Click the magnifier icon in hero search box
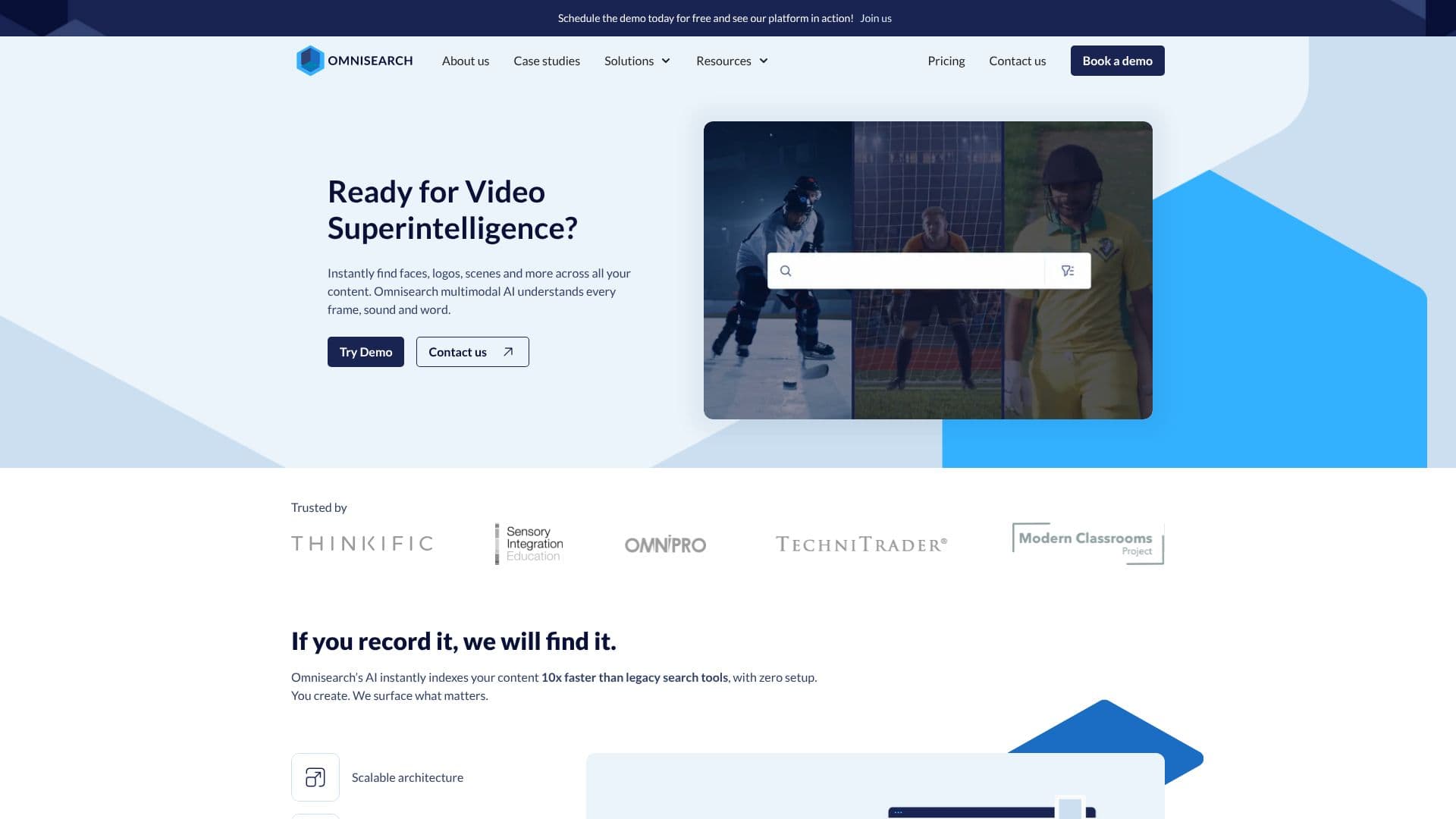This screenshot has height=819, width=1456. [786, 271]
